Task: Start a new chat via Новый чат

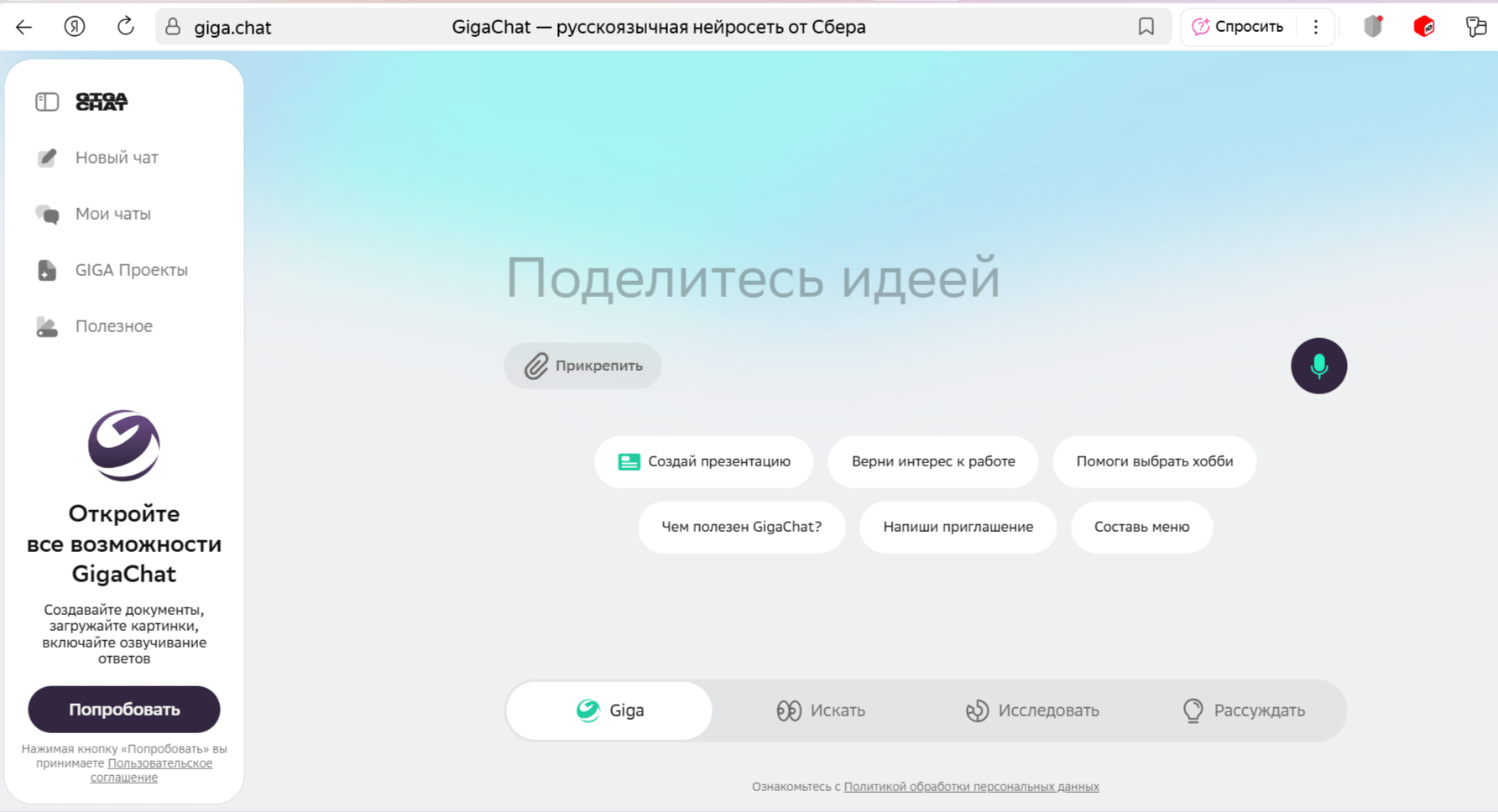Action: pos(116,158)
